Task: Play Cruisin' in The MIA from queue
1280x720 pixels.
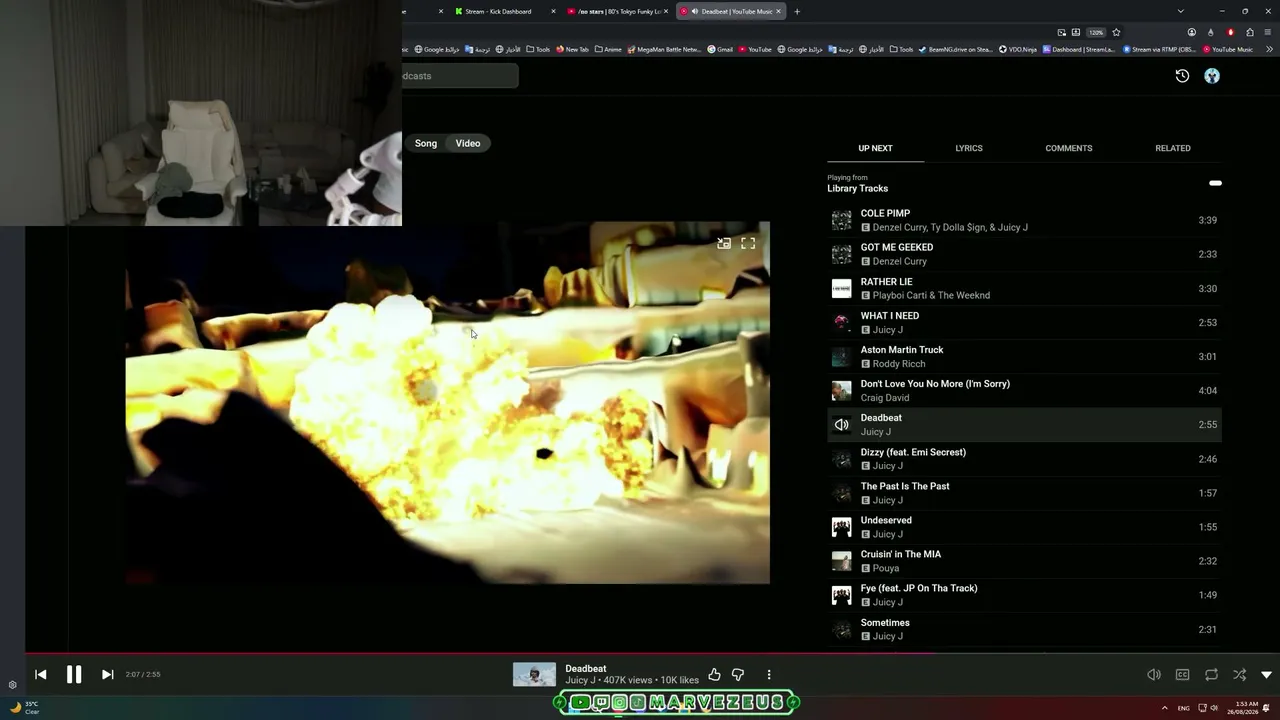Action: point(1024,561)
